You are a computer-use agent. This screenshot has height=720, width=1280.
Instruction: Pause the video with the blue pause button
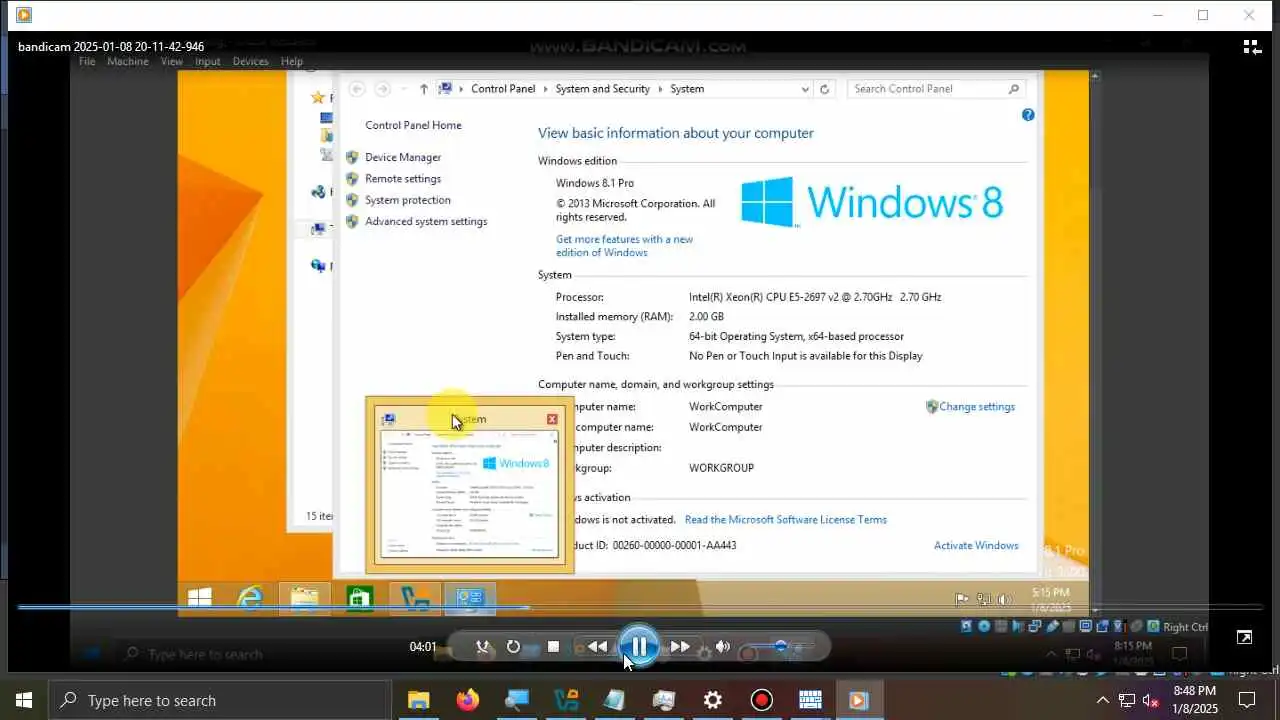[x=639, y=646]
